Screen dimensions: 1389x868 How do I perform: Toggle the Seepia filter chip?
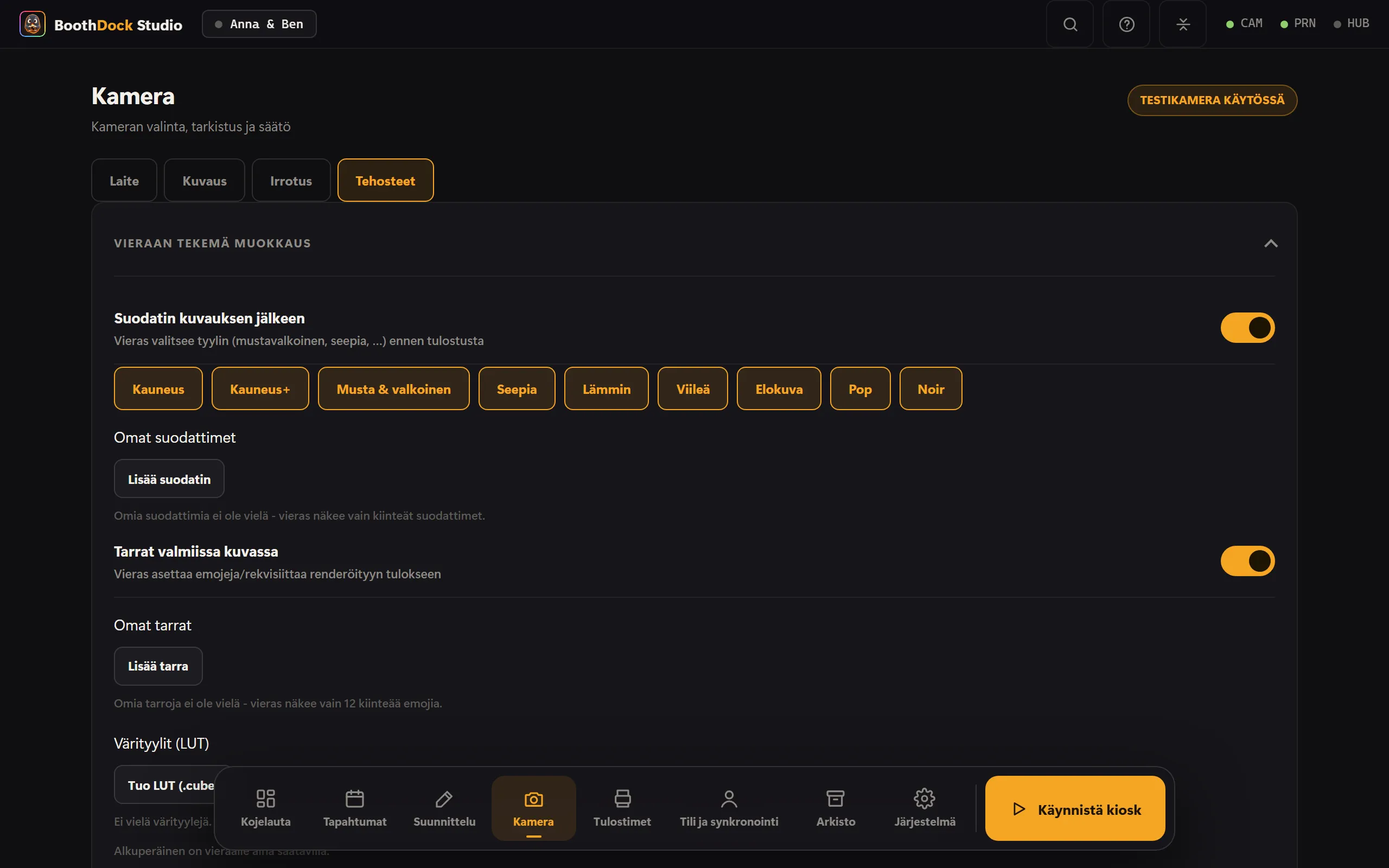click(x=517, y=388)
